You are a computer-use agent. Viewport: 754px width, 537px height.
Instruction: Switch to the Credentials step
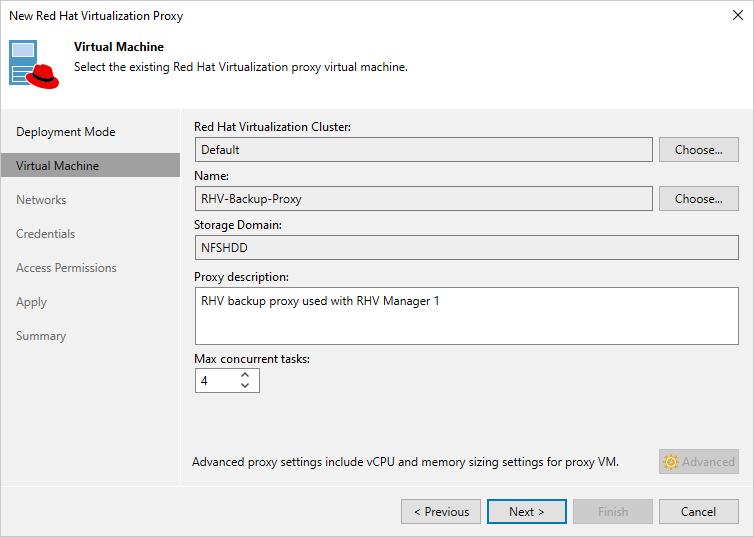coord(46,234)
